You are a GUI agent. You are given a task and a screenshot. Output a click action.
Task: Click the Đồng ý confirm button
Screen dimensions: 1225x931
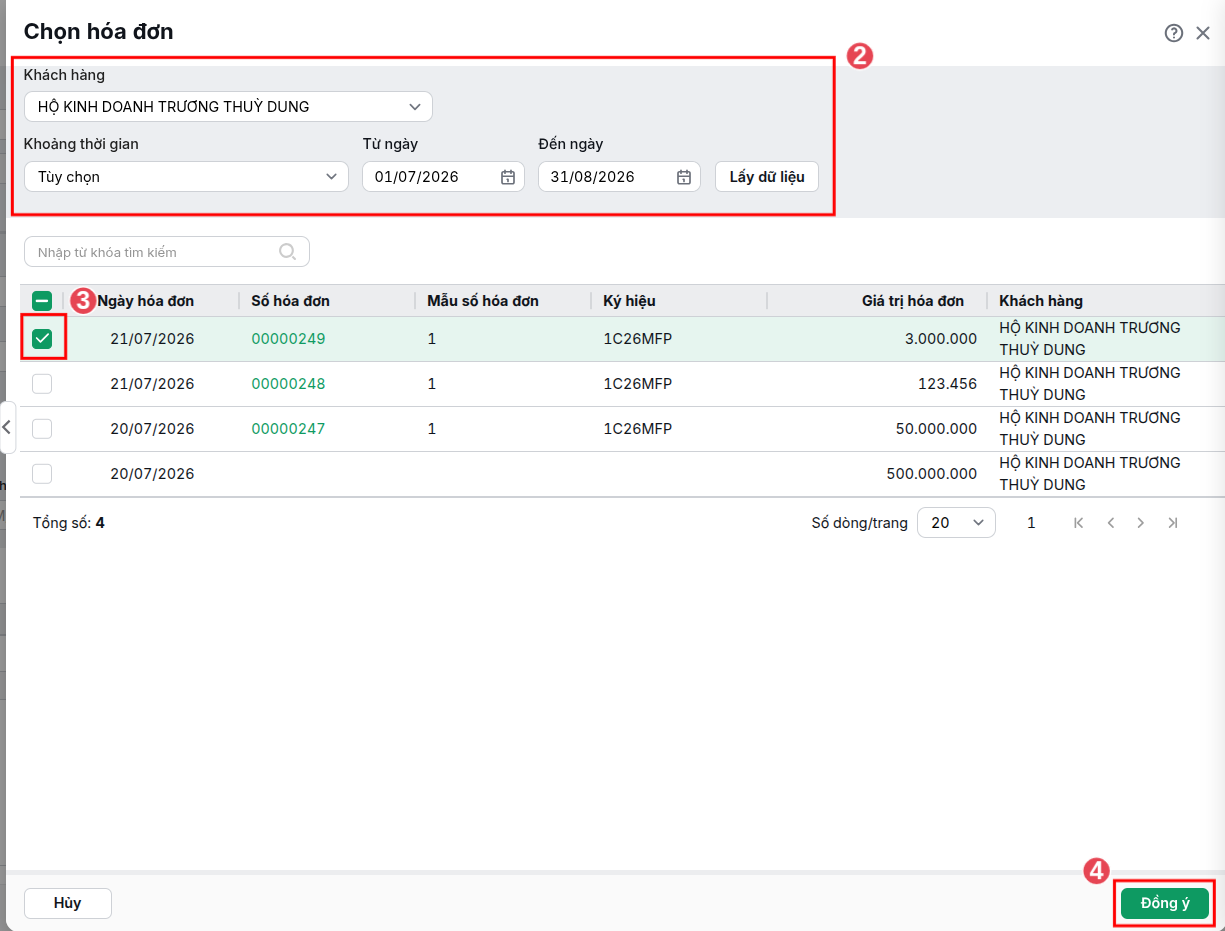point(1165,904)
